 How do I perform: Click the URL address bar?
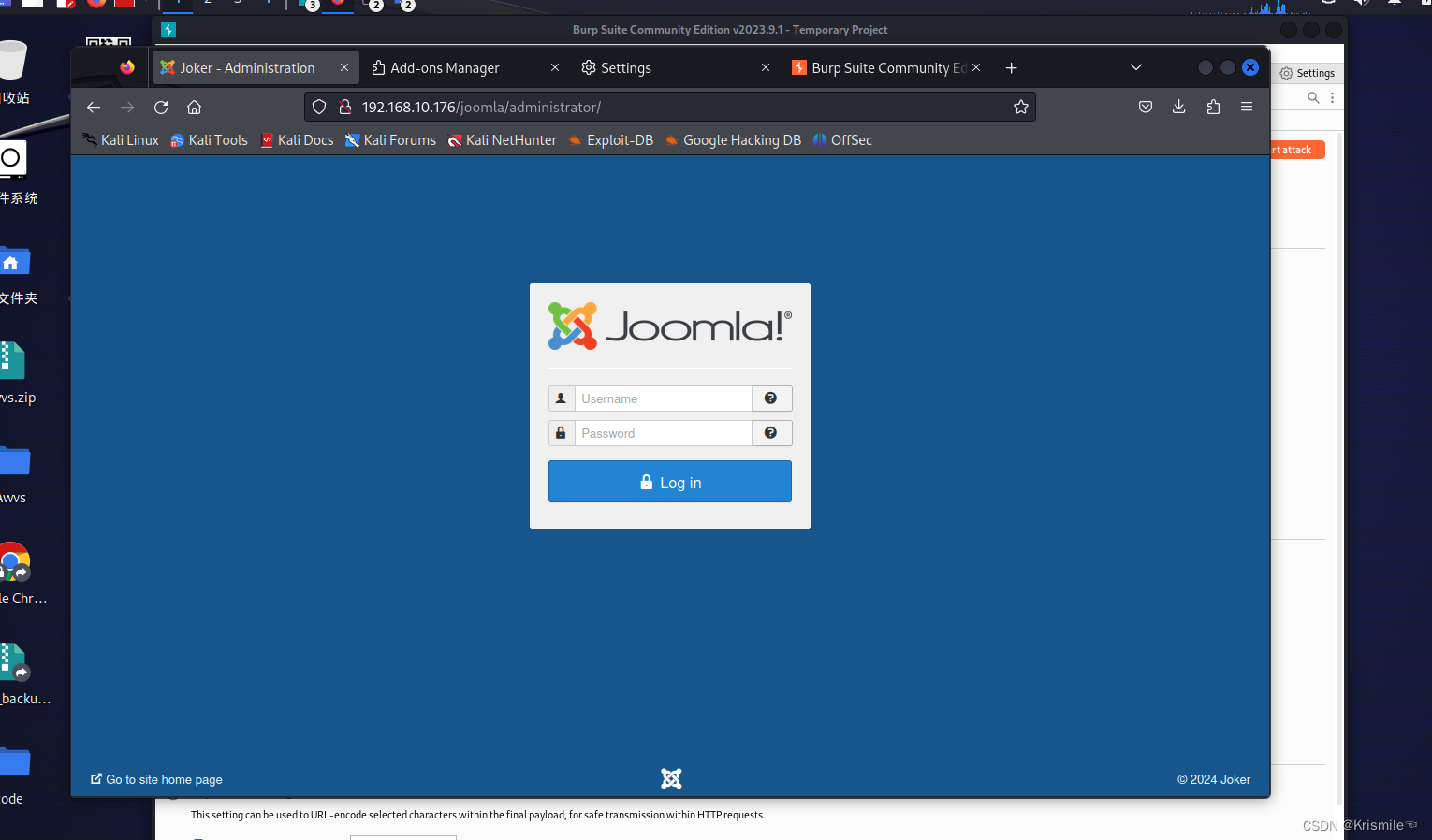pyautogui.click(x=670, y=108)
